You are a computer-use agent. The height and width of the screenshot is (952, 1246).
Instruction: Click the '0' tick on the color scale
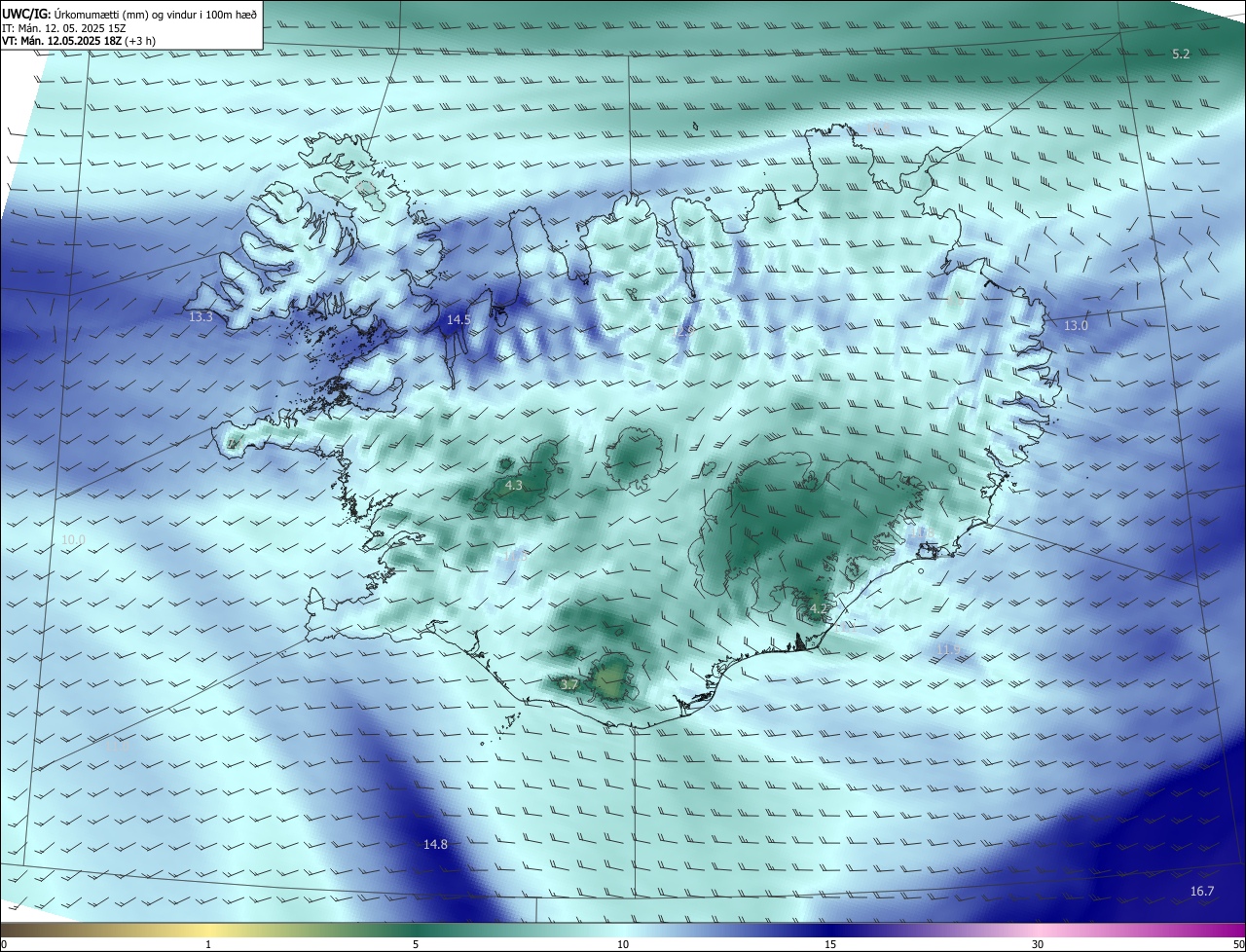click(x=4, y=944)
